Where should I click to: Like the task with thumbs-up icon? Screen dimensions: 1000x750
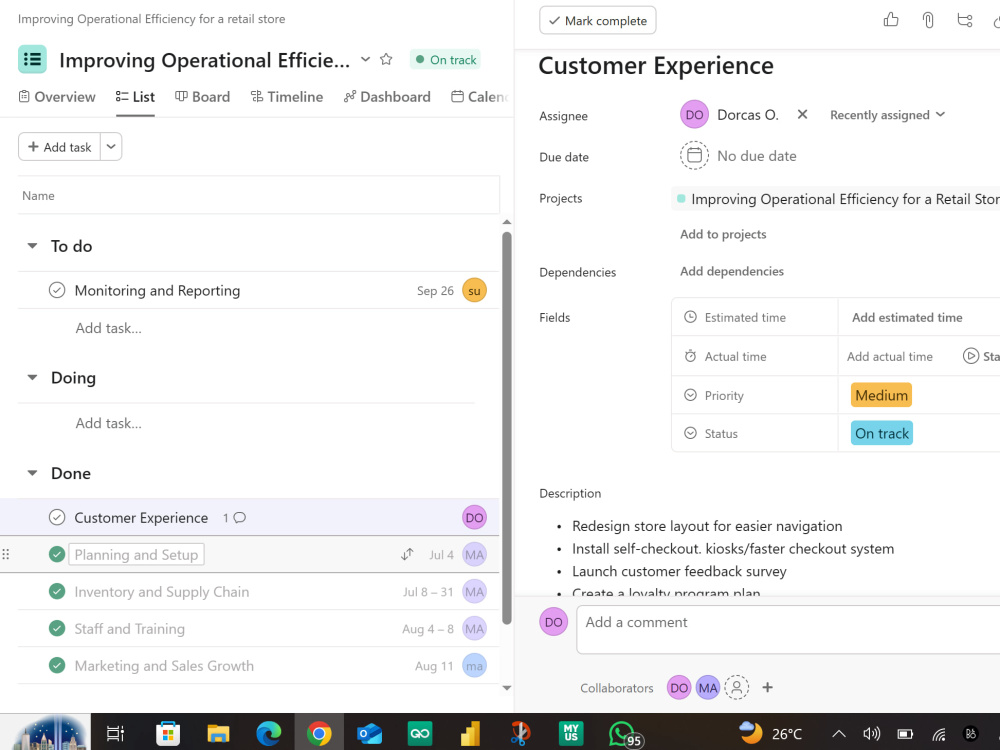coord(891,20)
